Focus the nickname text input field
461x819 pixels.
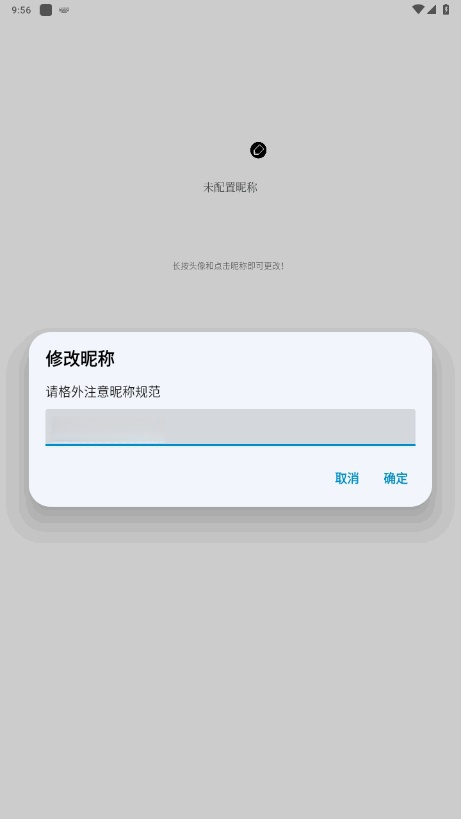(230, 427)
